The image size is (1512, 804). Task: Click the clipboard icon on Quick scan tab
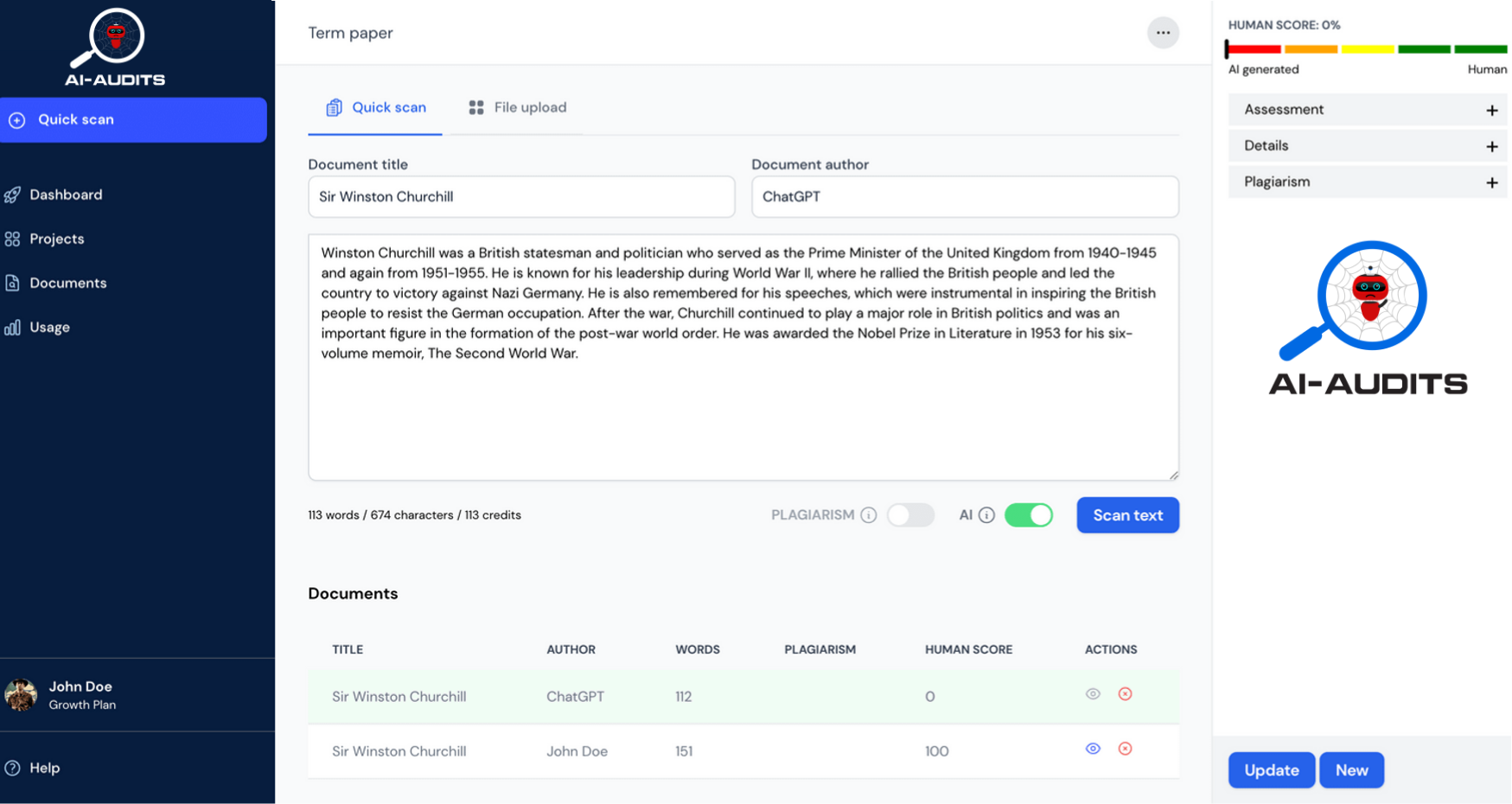click(x=334, y=108)
